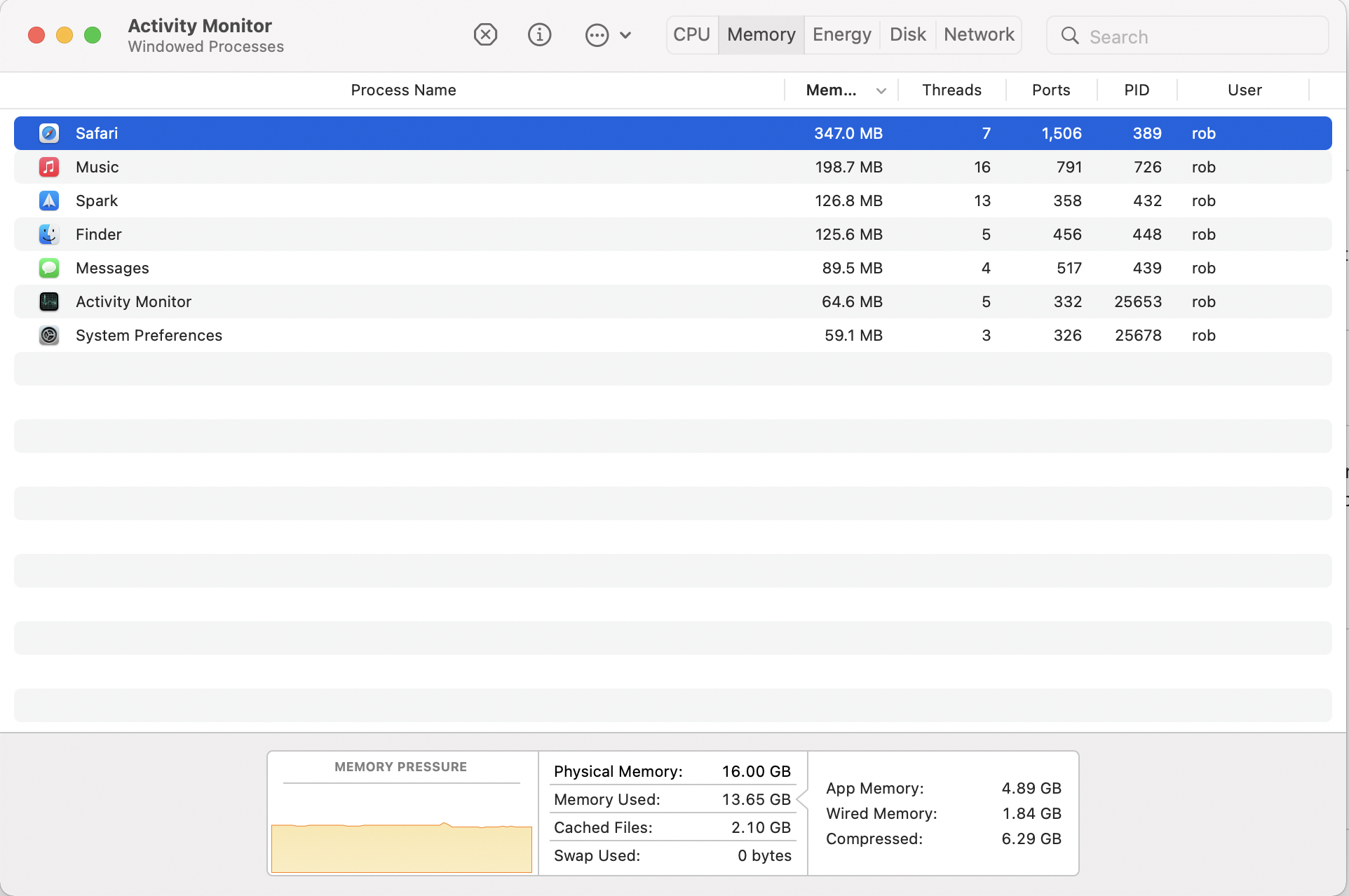Open the Network tab
This screenshot has height=896, width=1349.
979,34
